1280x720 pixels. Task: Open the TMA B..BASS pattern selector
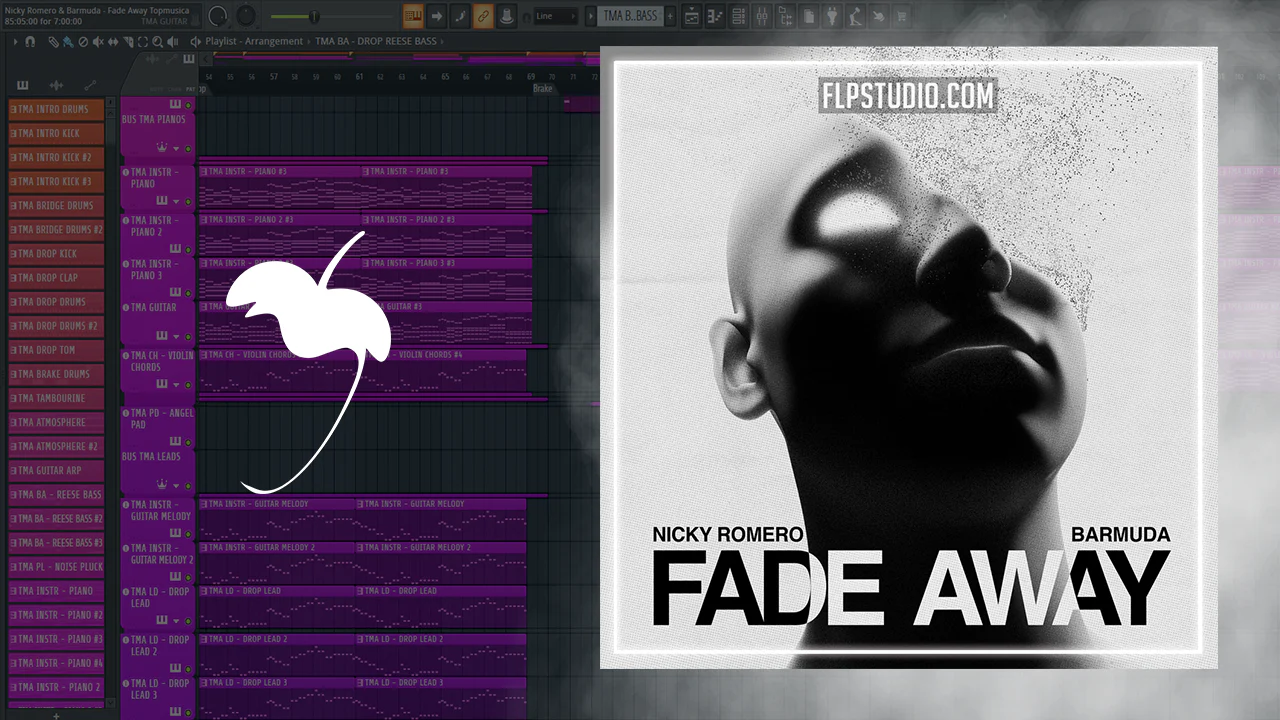pos(630,16)
